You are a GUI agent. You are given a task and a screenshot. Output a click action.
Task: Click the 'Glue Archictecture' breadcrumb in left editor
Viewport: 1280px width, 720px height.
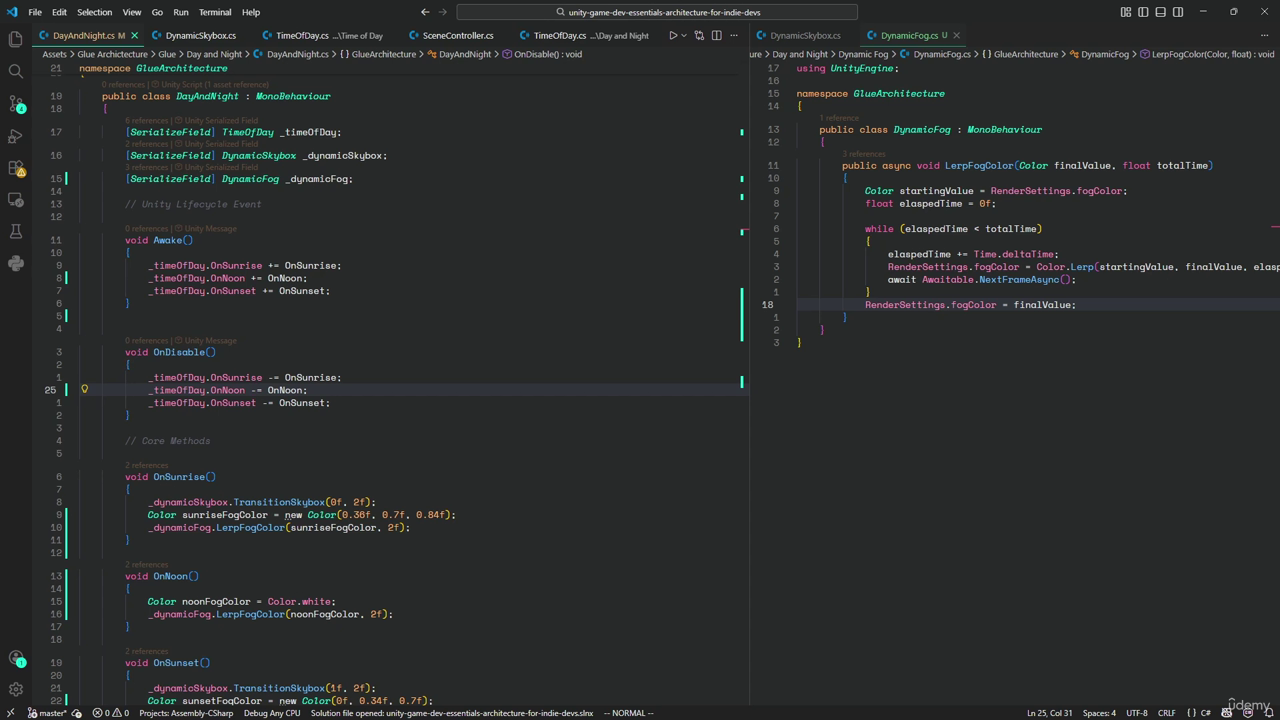pos(112,54)
